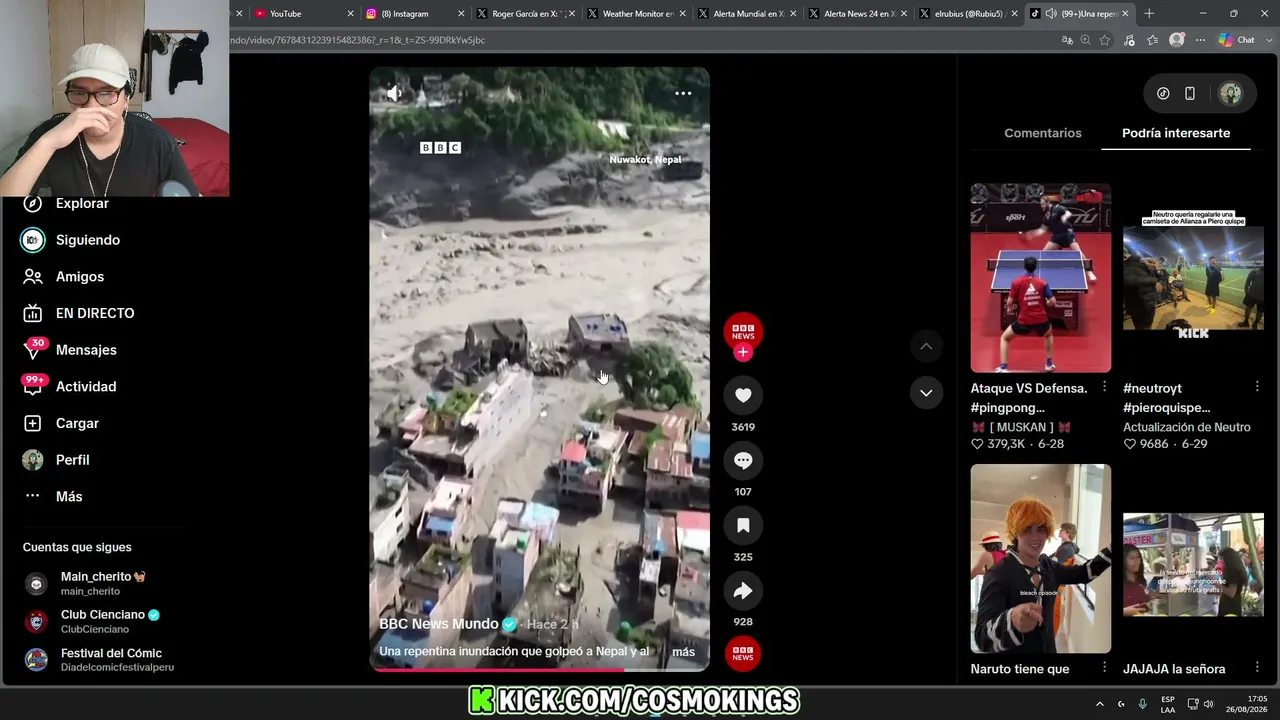Open the system volume speaker icon
Image resolution: width=1280 pixels, height=720 pixels.
(1209, 704)
